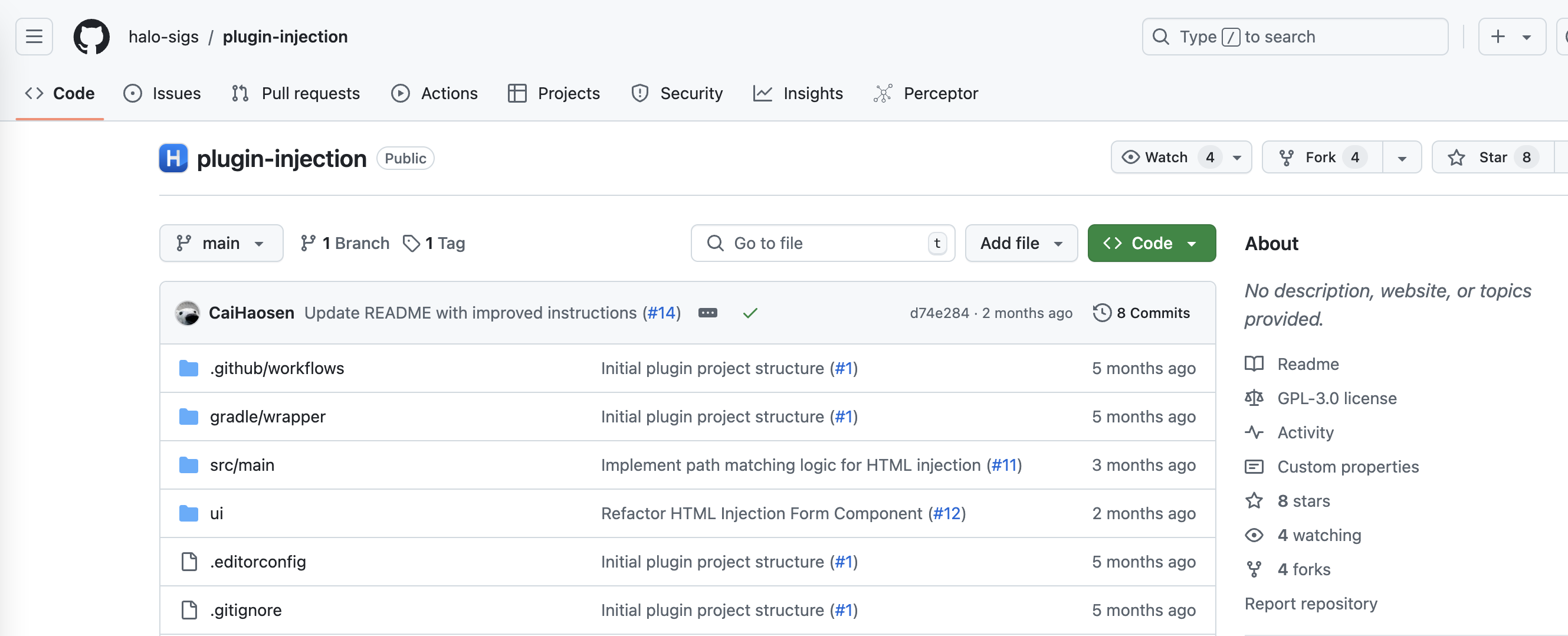View the 8 Commits history

pyautogui.click(x=1141, y=313)
